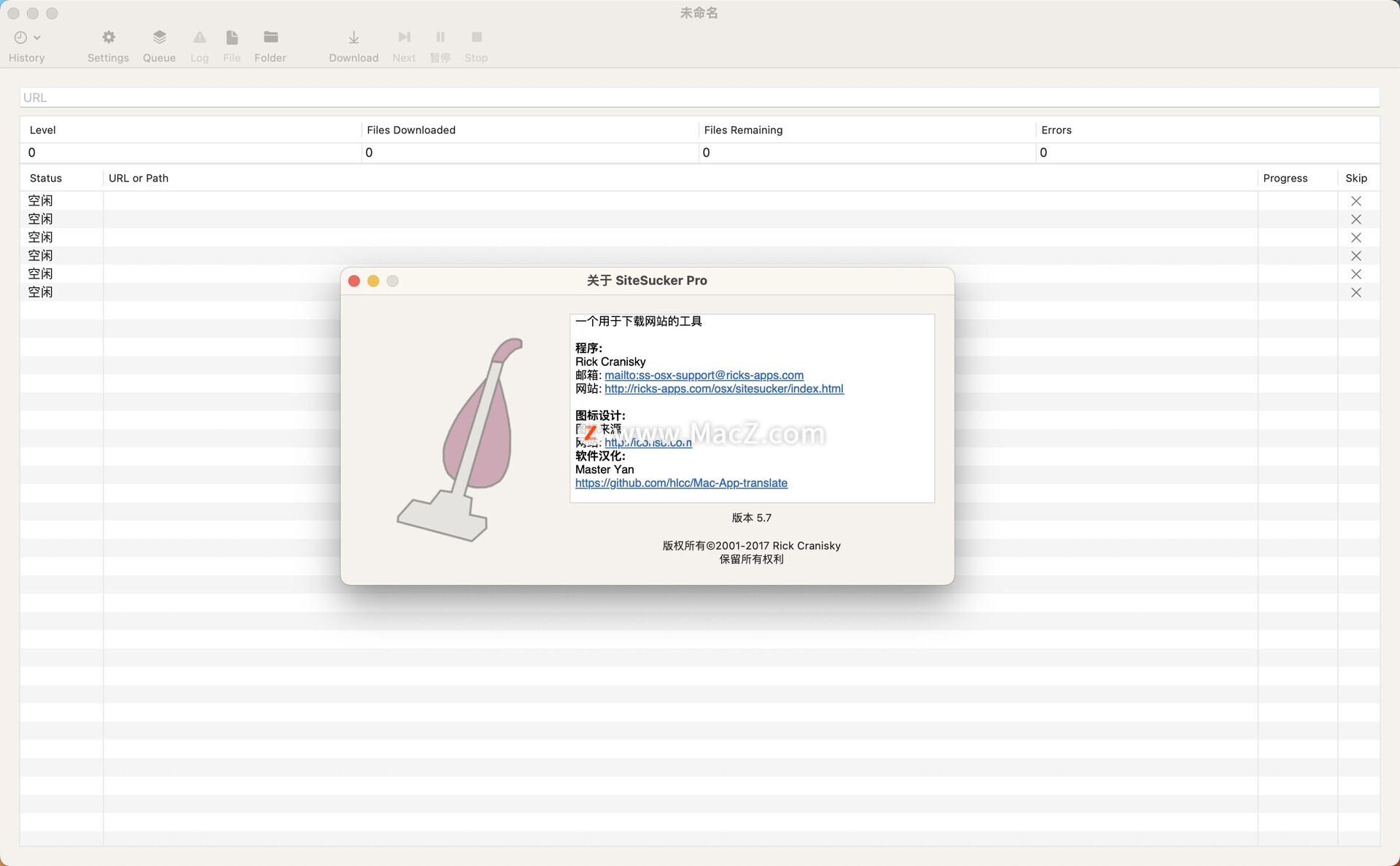Open the Queue stack icon
This screenshot has height=866, width=1400.
point(159,37)
